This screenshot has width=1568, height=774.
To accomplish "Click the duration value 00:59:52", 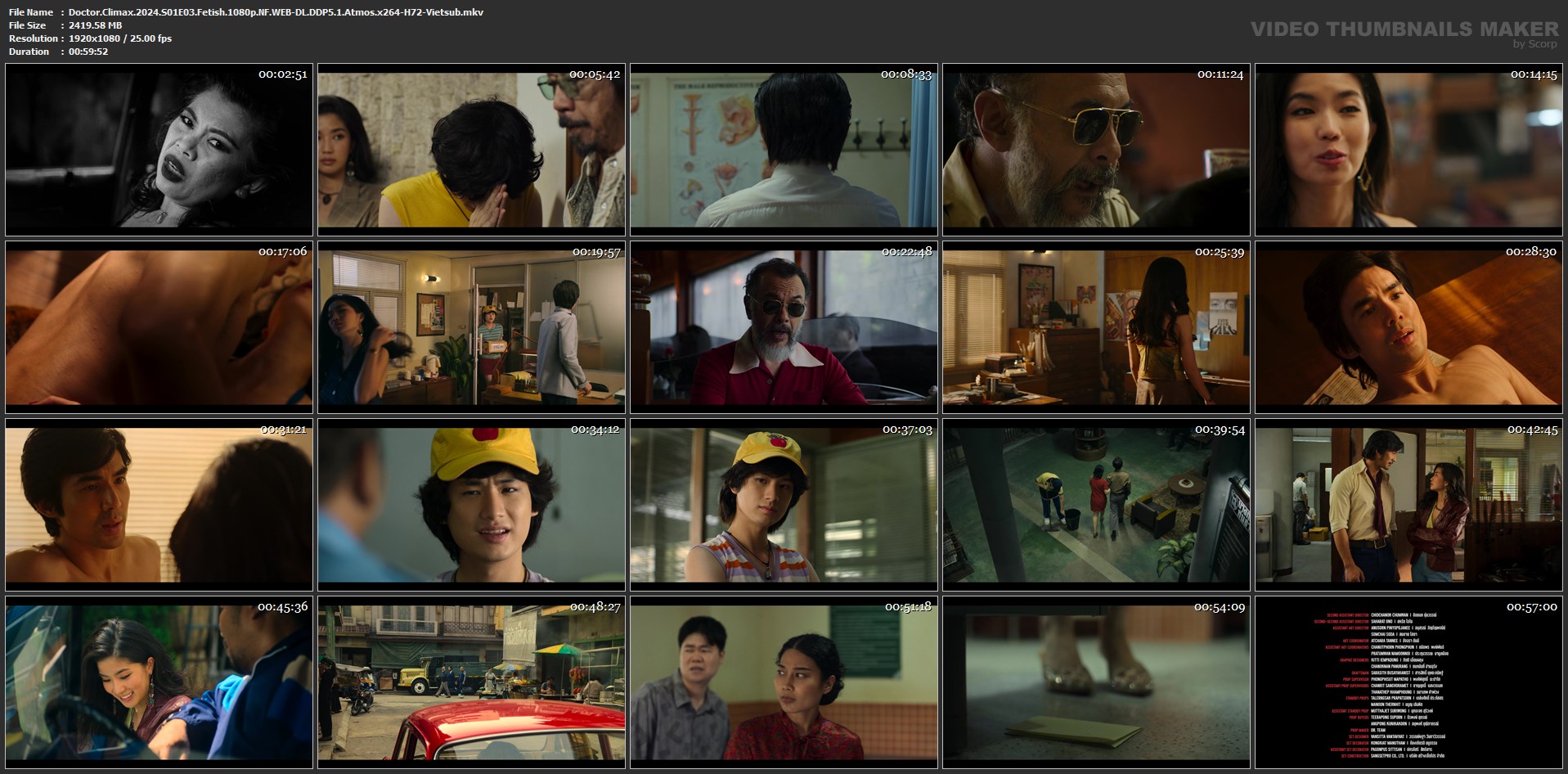I will click(88, 52).
